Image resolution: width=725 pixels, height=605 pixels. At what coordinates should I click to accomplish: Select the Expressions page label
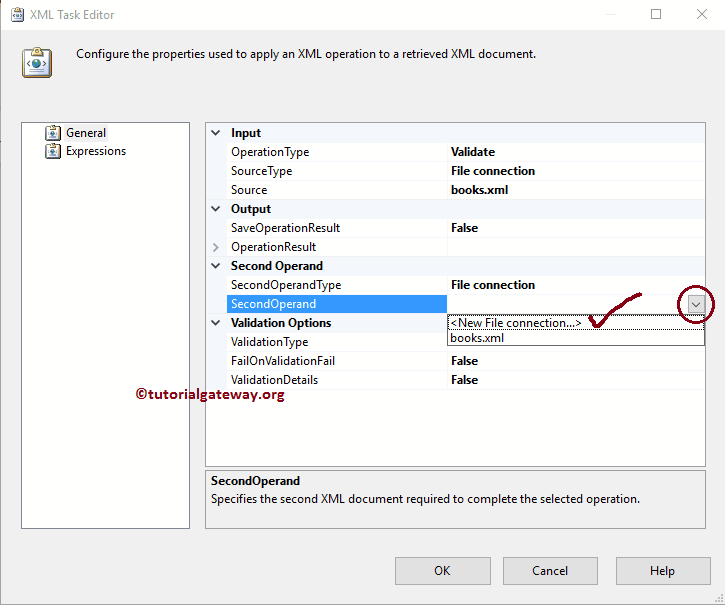(96, 151)
